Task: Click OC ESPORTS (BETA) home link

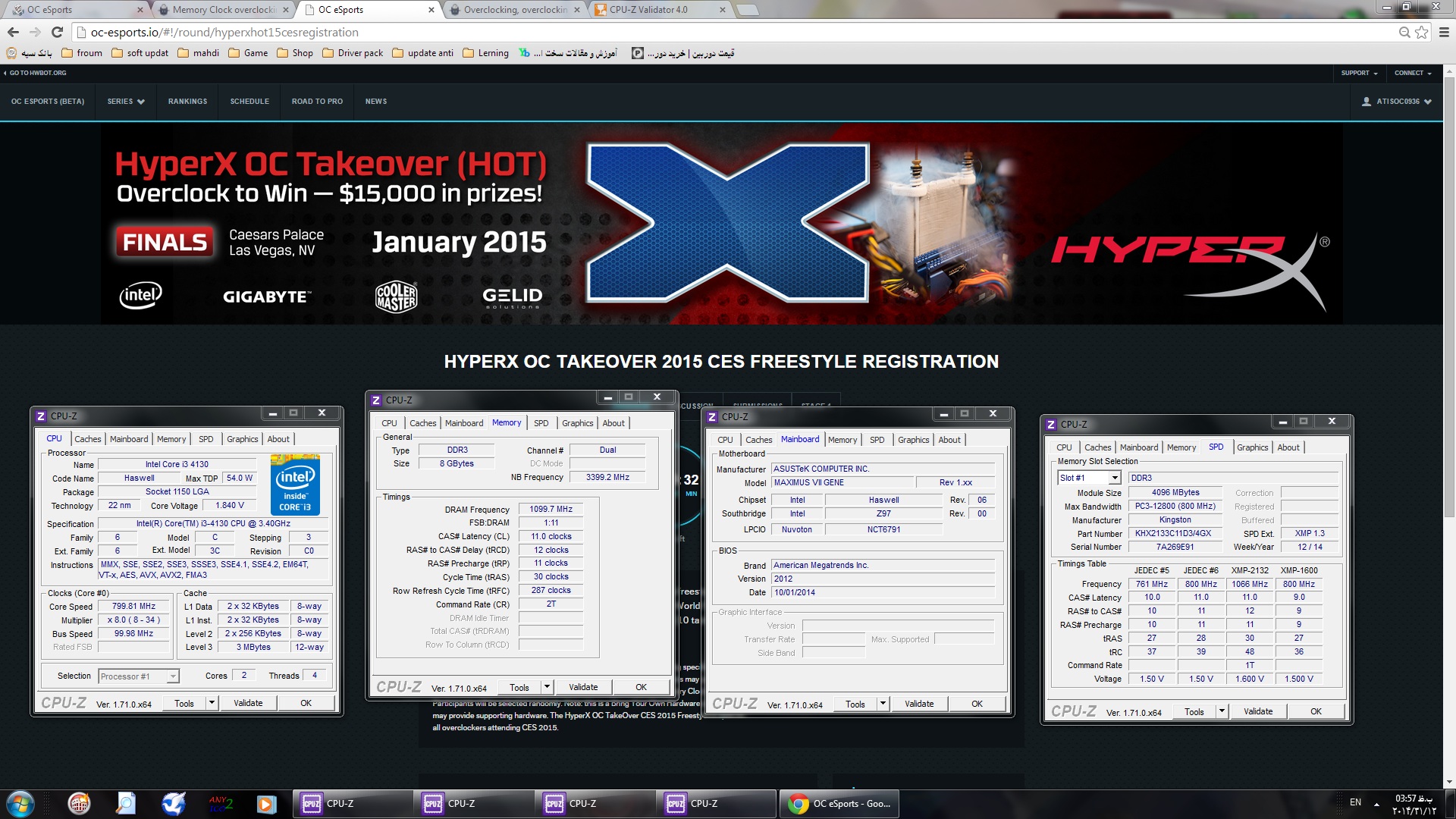Action: tap(48, 102)
